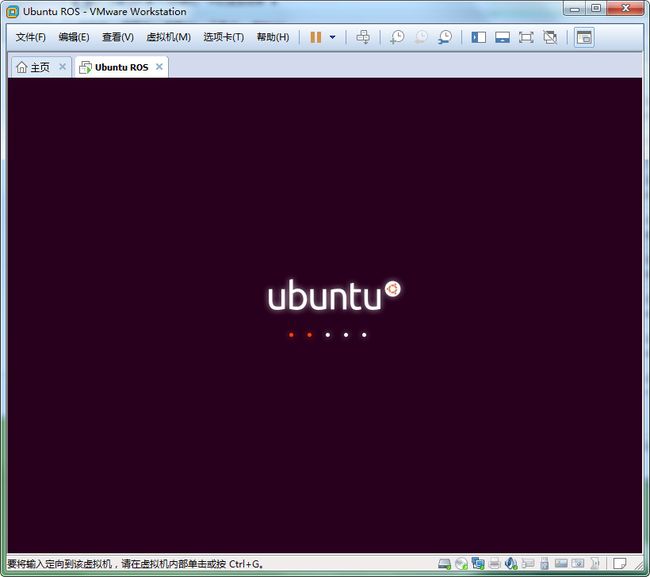Send Ctrl+Alt+Del to the virtual machine
The width and height of the screenshot is (650, 577).
pyautogui.click(x=363, y=37)
